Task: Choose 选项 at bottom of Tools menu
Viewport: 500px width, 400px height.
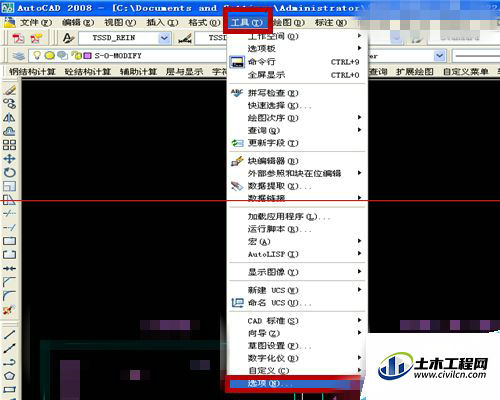Action: 294,384
